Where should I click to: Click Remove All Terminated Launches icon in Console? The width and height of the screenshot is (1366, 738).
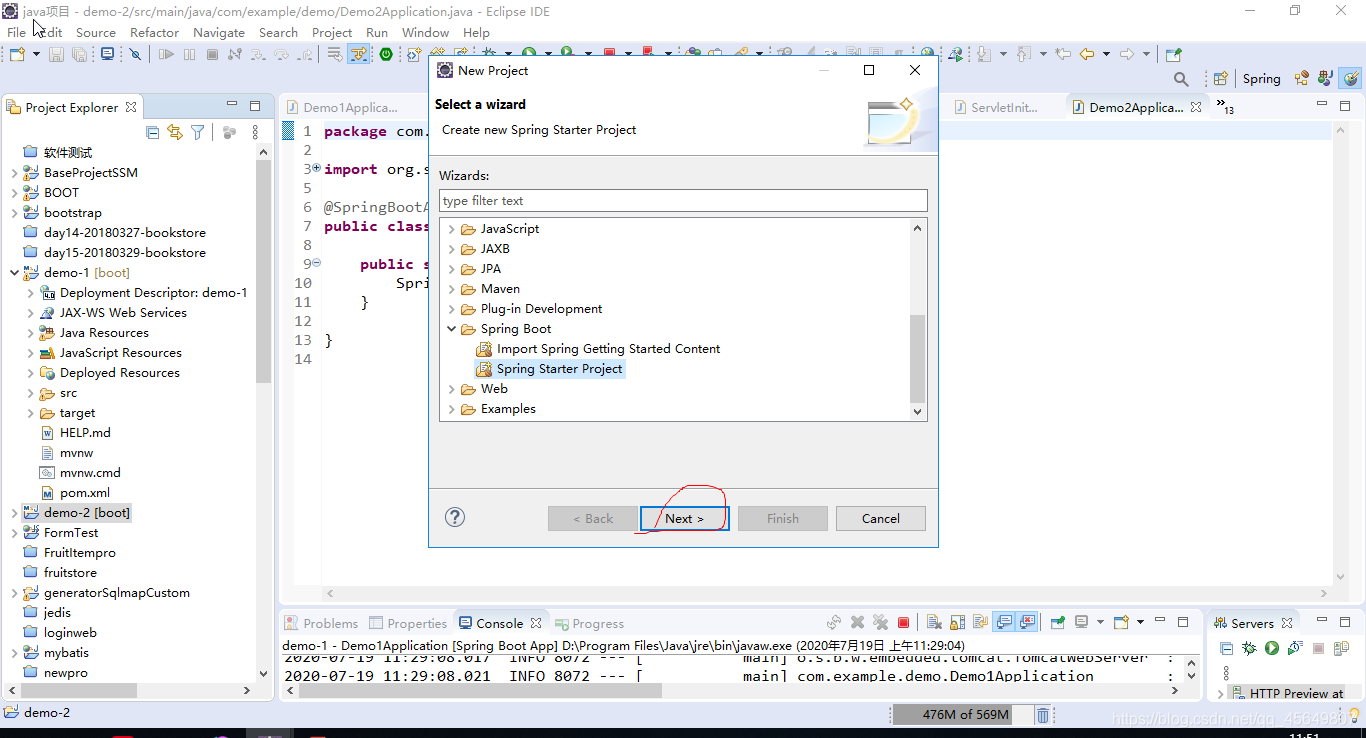click(x=881, y=623)
